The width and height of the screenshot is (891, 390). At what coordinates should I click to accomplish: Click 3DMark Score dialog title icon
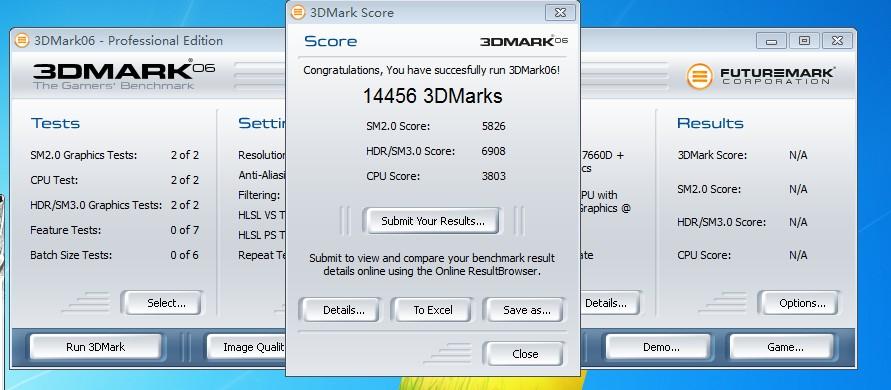(298, 13)
